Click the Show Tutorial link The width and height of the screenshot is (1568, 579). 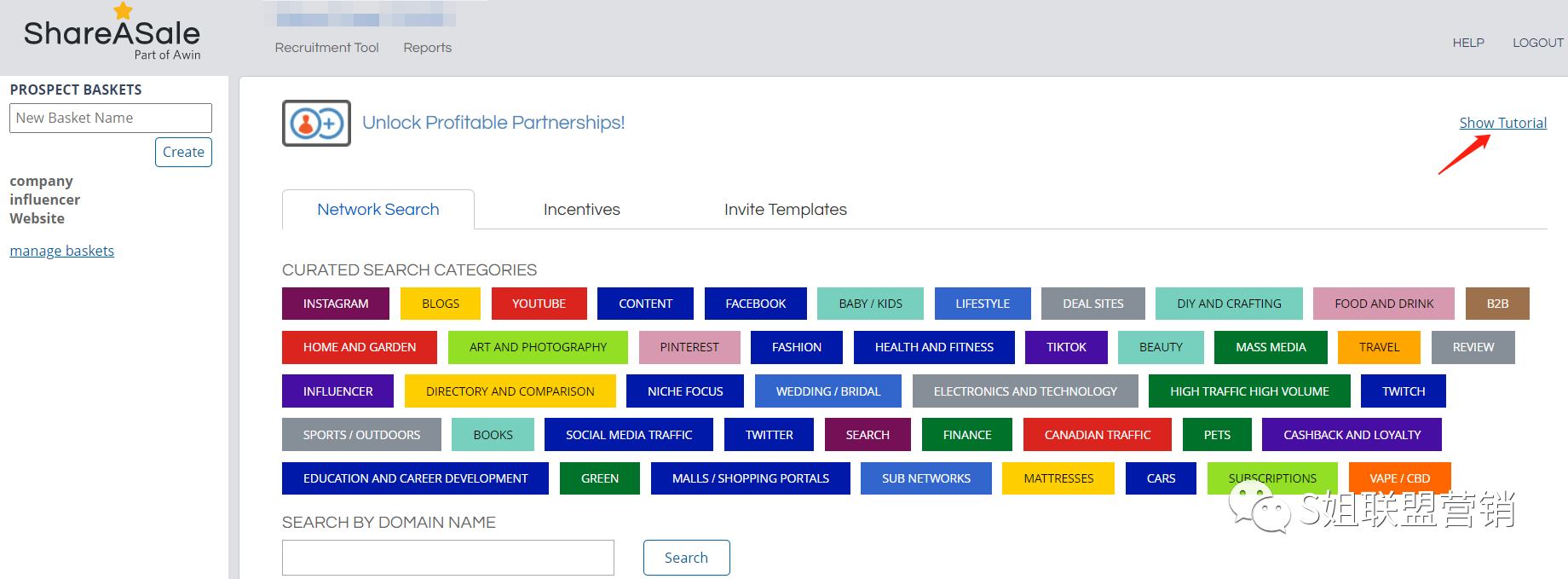tap(1502, 123)
